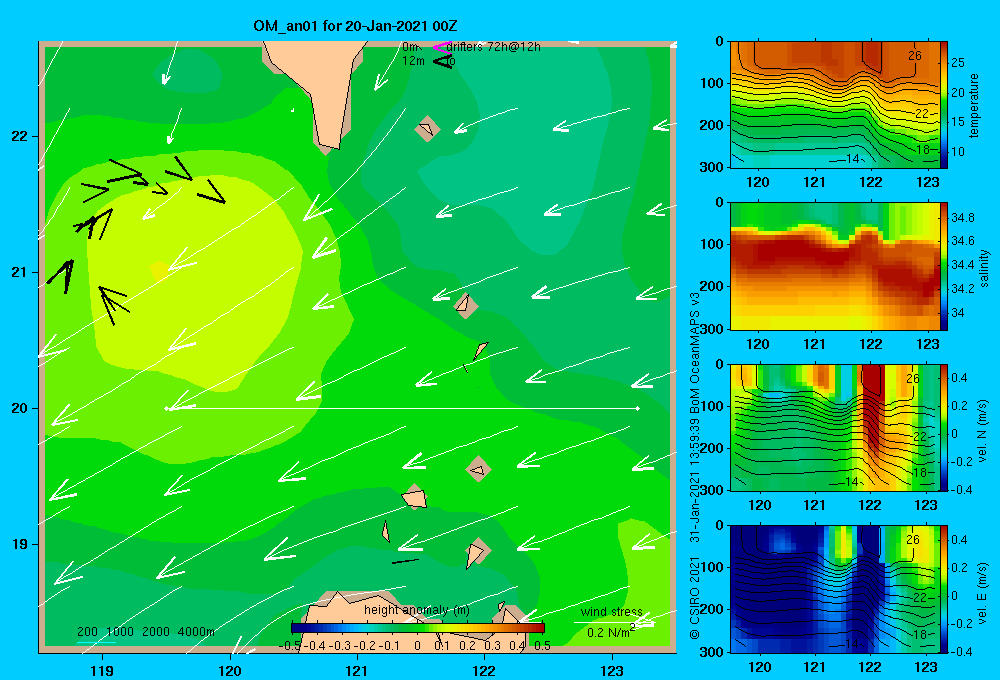This screenshot has width=1000, height=680.
Task: Click the '0.5' tick on the height anomaly scale
Action: (542, 645)
